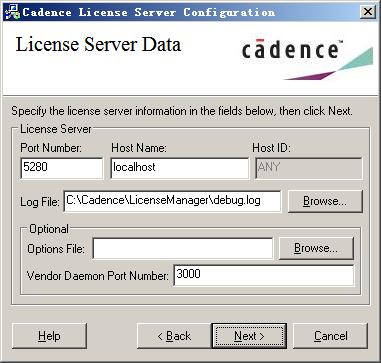381x363 pixels.
Task: Open Help for this dialog
Action: click(x=49, y=336)
